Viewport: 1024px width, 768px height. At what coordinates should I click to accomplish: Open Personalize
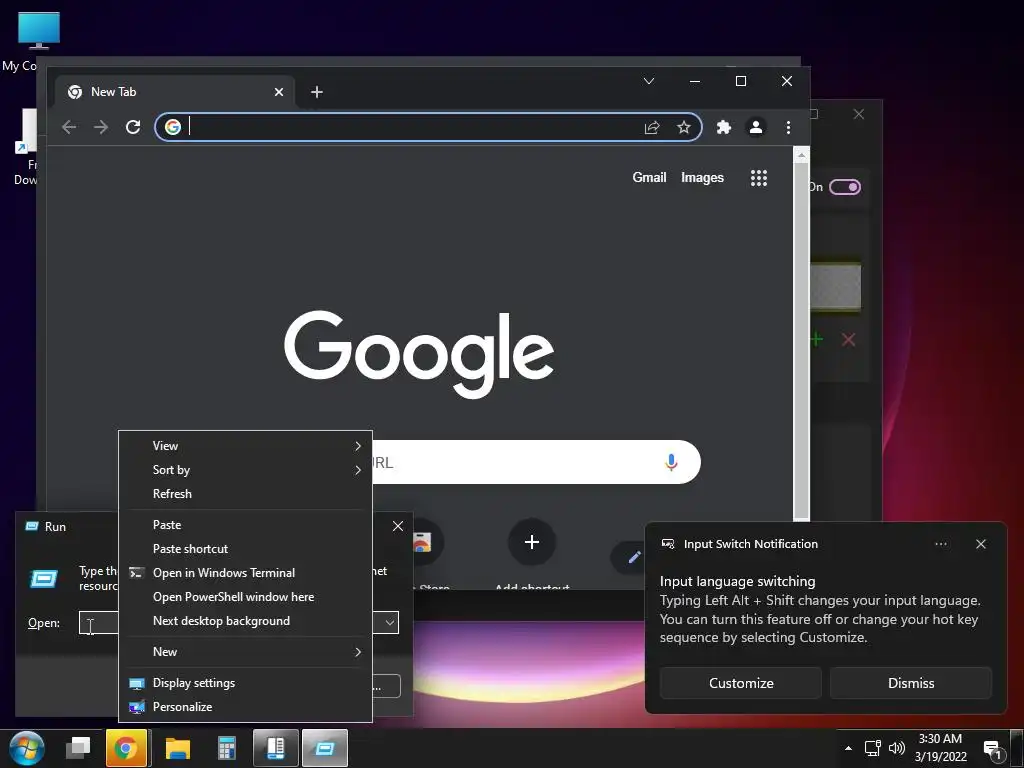(246, 707)
